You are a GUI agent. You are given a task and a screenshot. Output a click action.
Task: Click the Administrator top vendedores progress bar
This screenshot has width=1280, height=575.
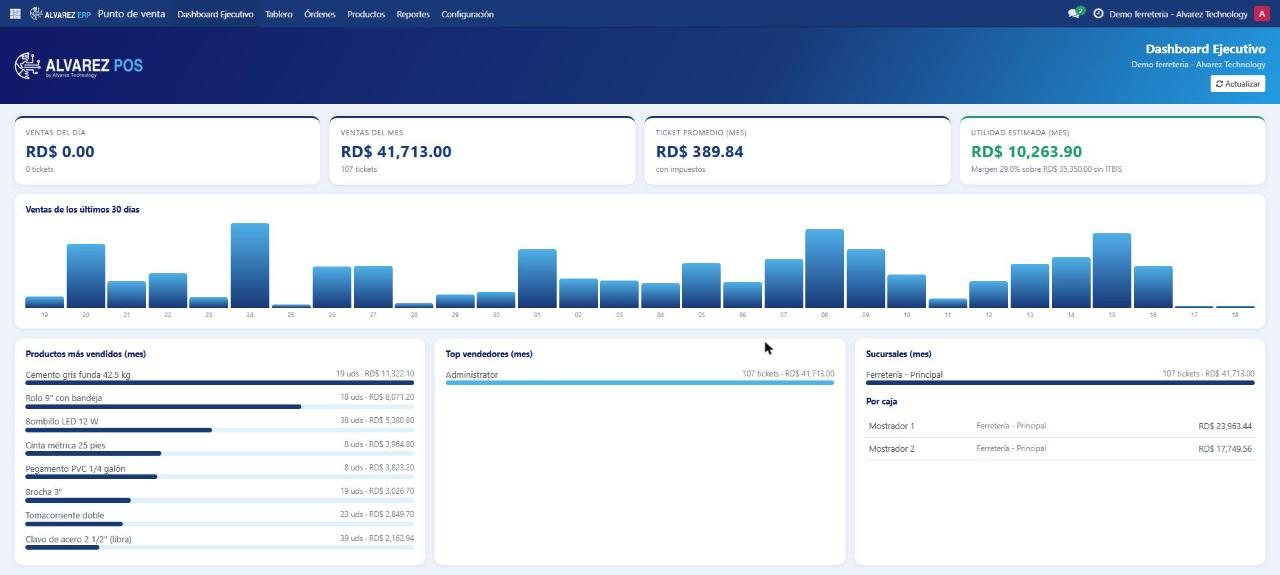pos(640,383)
